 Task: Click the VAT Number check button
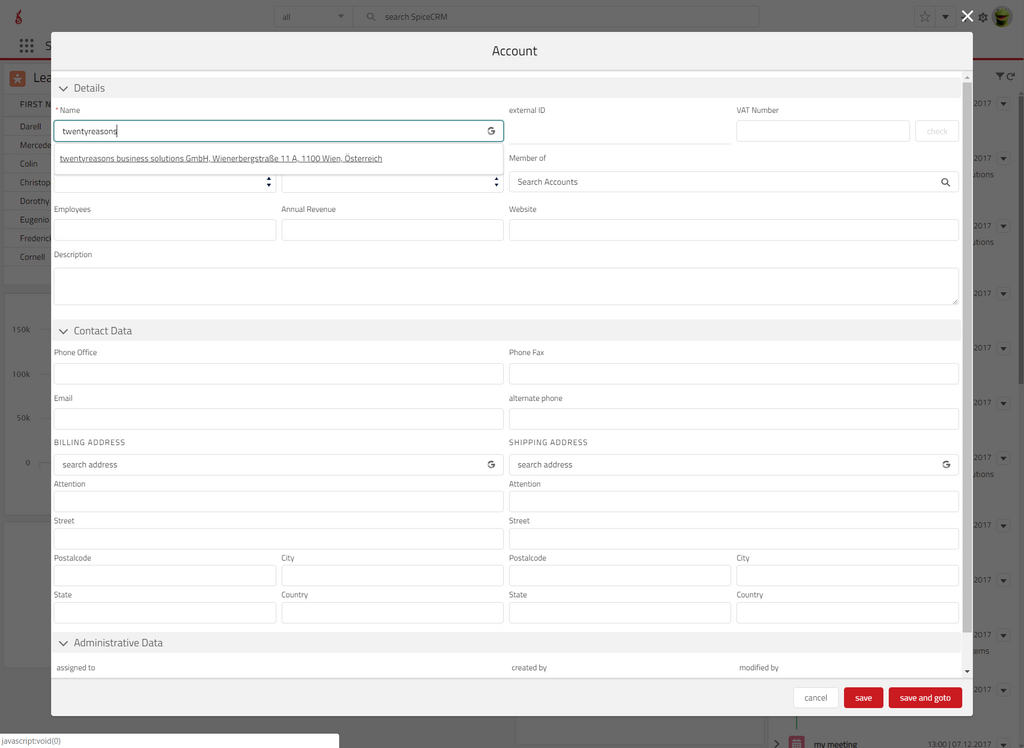click(x=936, y=131)
